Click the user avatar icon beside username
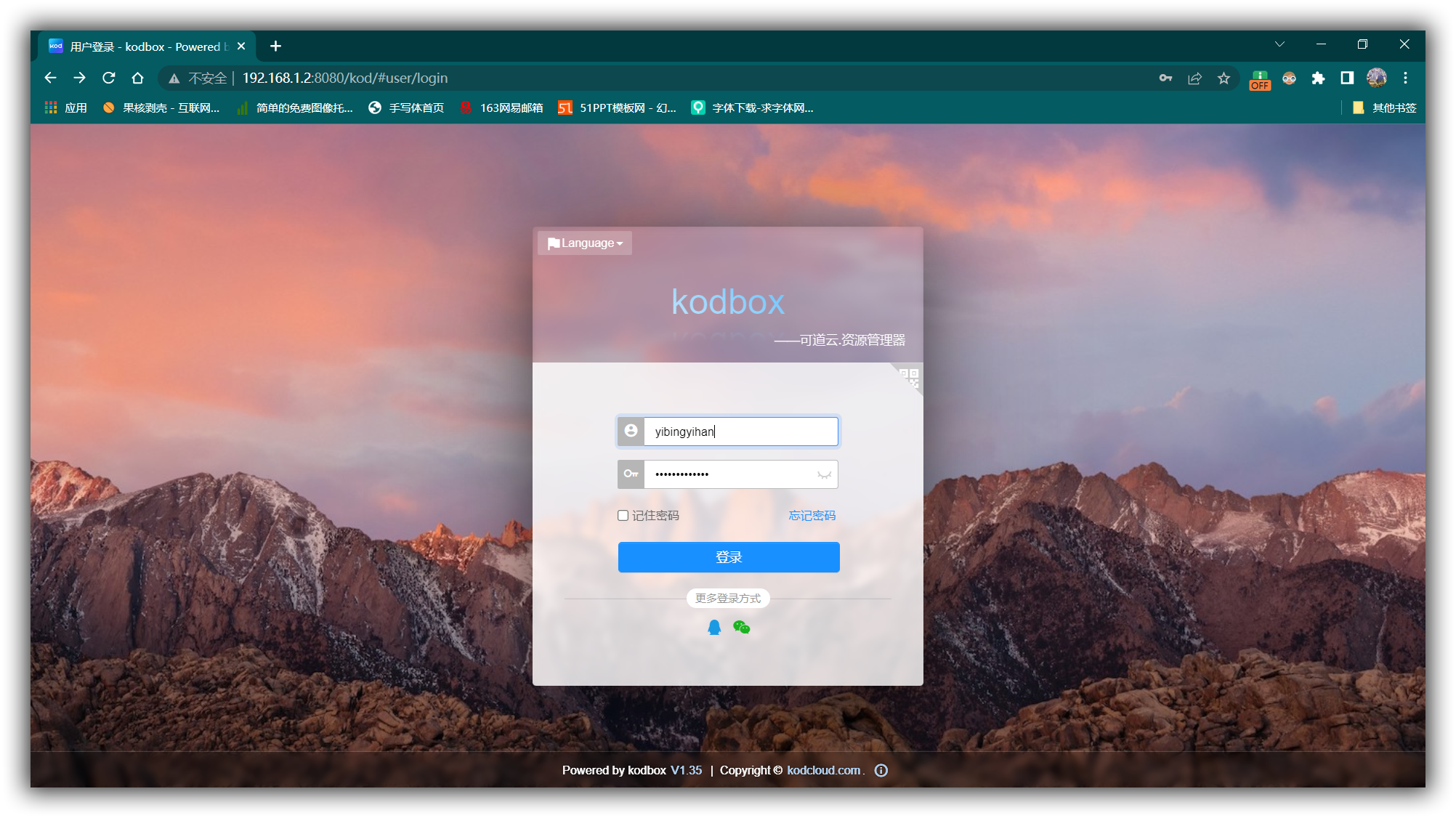Screen dimensions: 1456x818 click(x=631, y=431)
